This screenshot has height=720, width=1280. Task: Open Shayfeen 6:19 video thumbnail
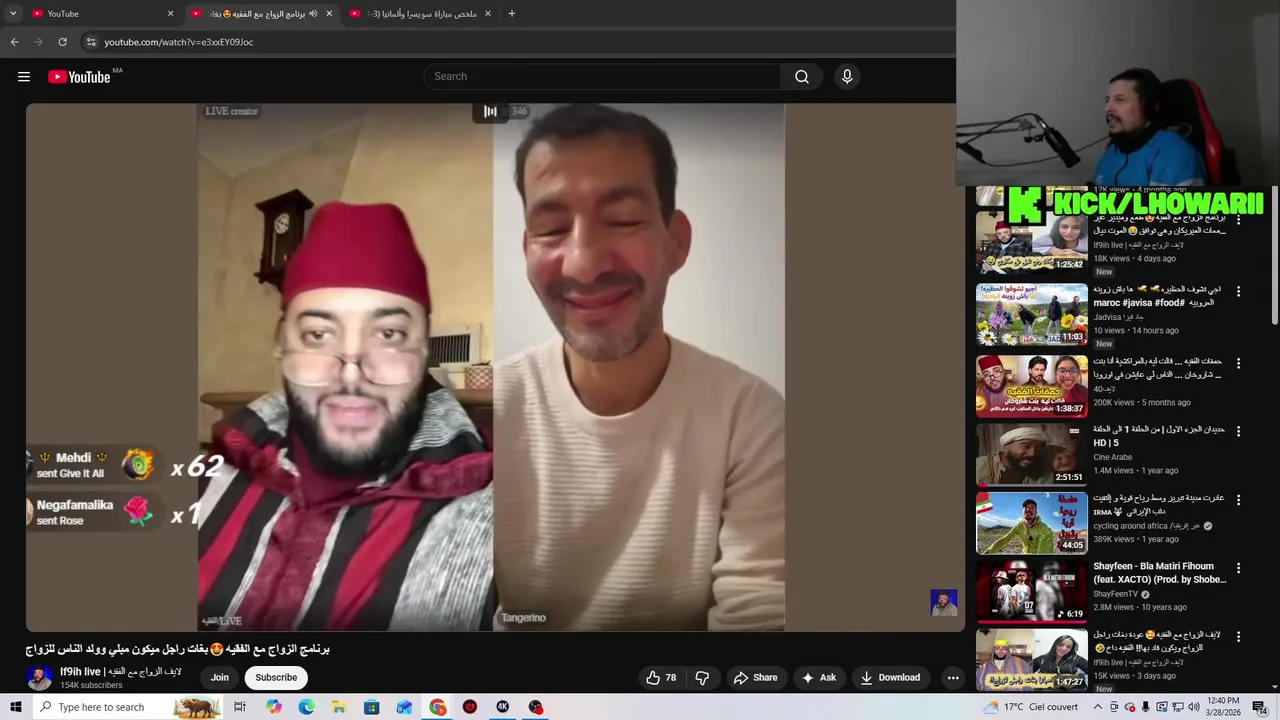[1032, 591]
